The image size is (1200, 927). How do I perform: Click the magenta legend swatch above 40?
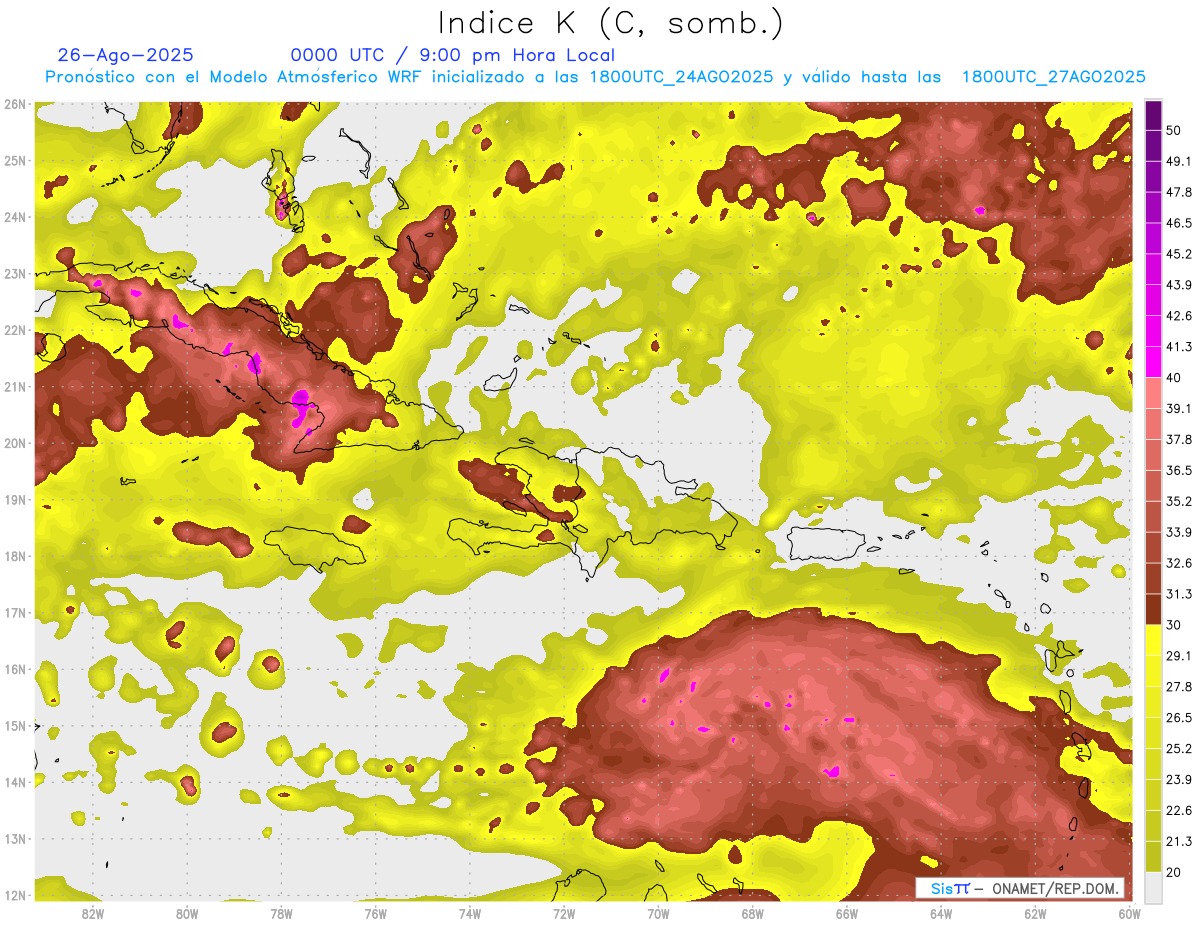click(x=1153, y=361)
